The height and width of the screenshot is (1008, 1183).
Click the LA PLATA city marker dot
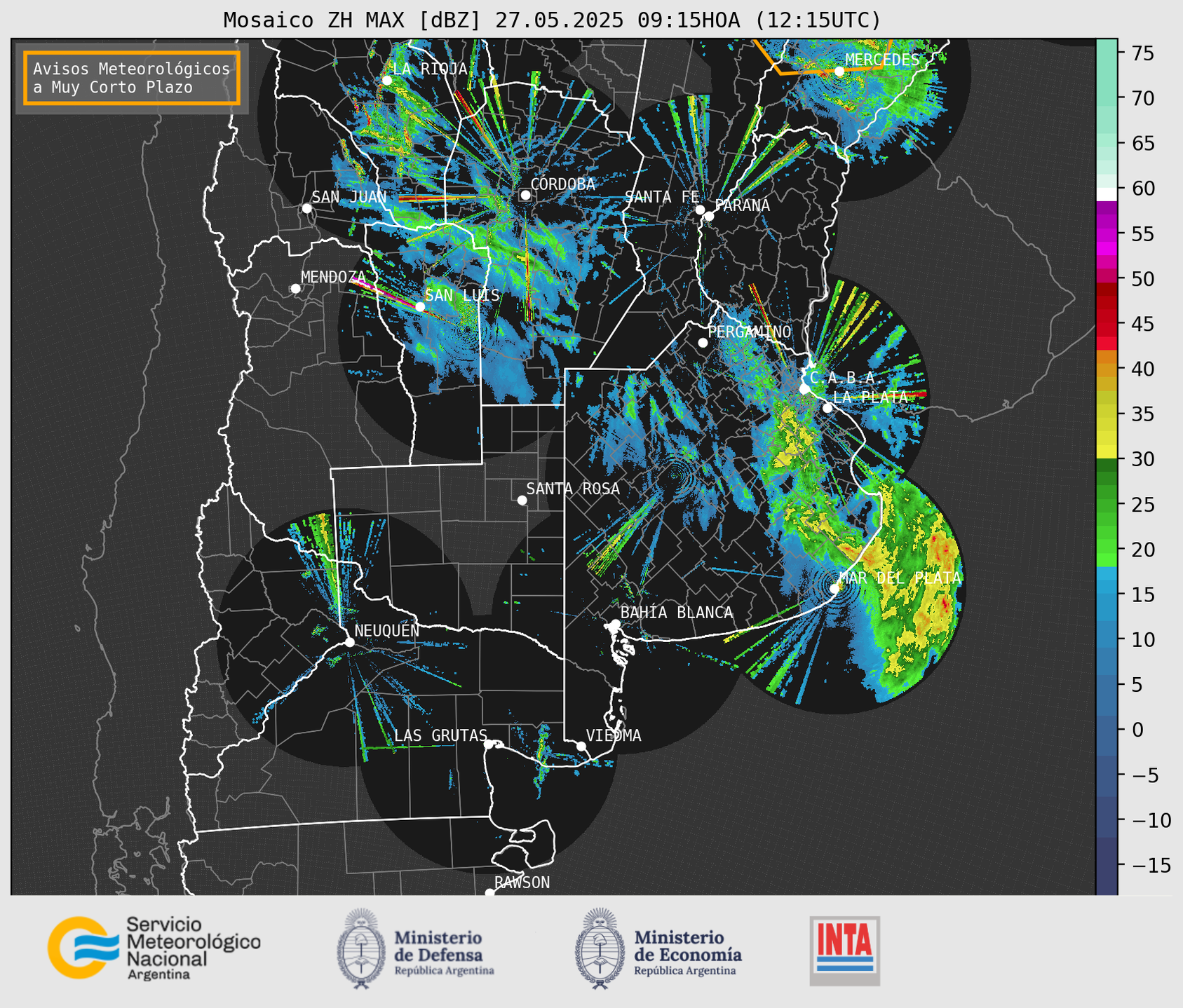[x=827, y=408]
